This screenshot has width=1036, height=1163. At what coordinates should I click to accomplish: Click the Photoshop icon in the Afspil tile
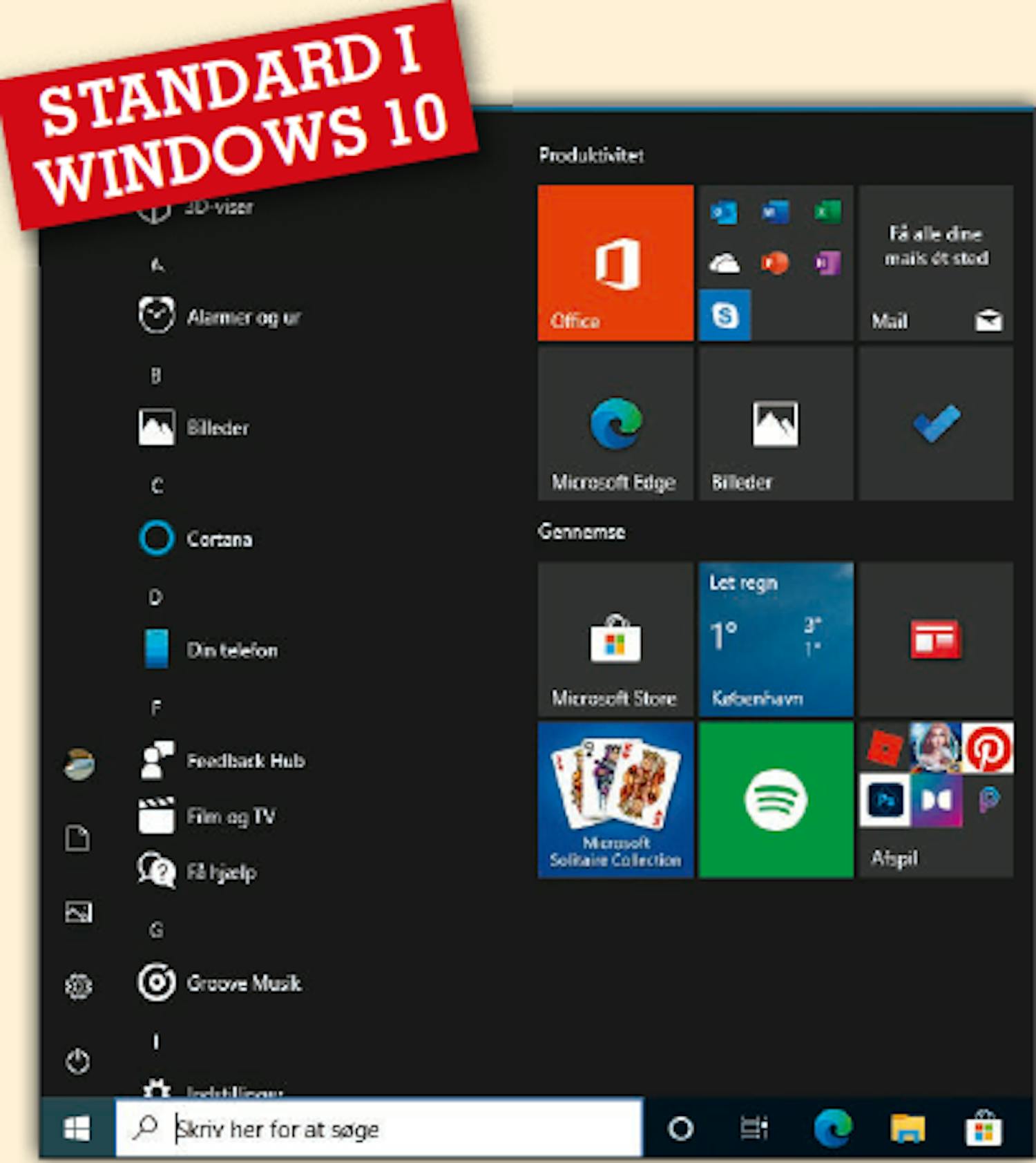pyautogui.click(x=885, y=800)
